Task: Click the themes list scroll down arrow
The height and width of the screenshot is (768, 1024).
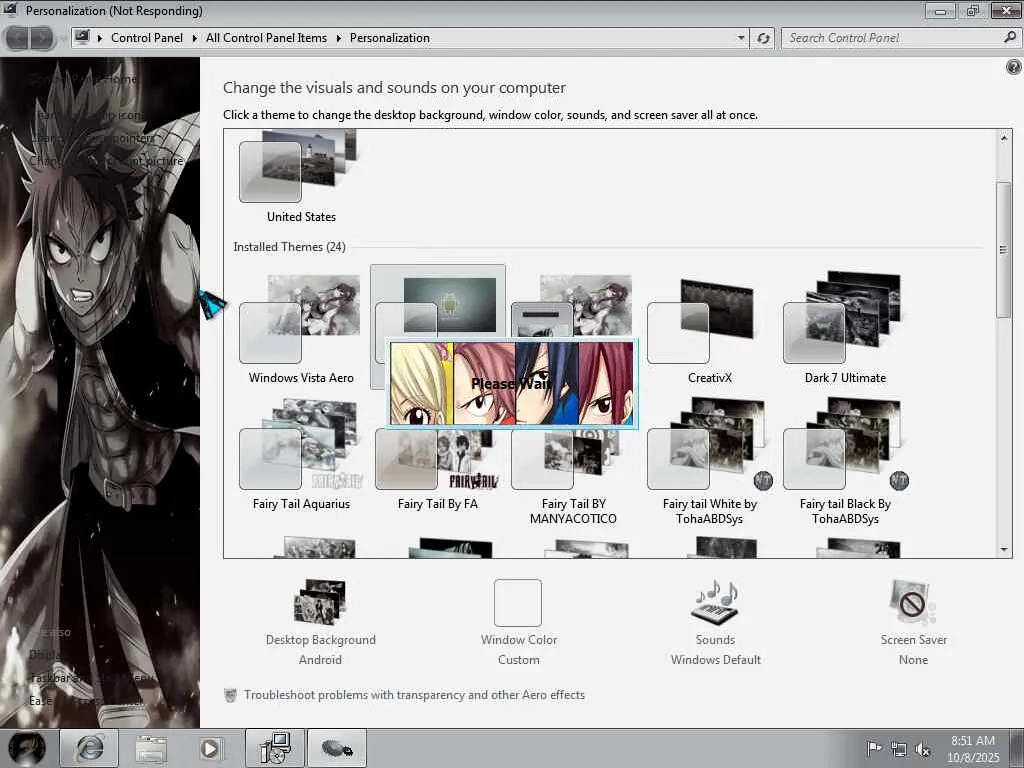Action: point(1004,550)
